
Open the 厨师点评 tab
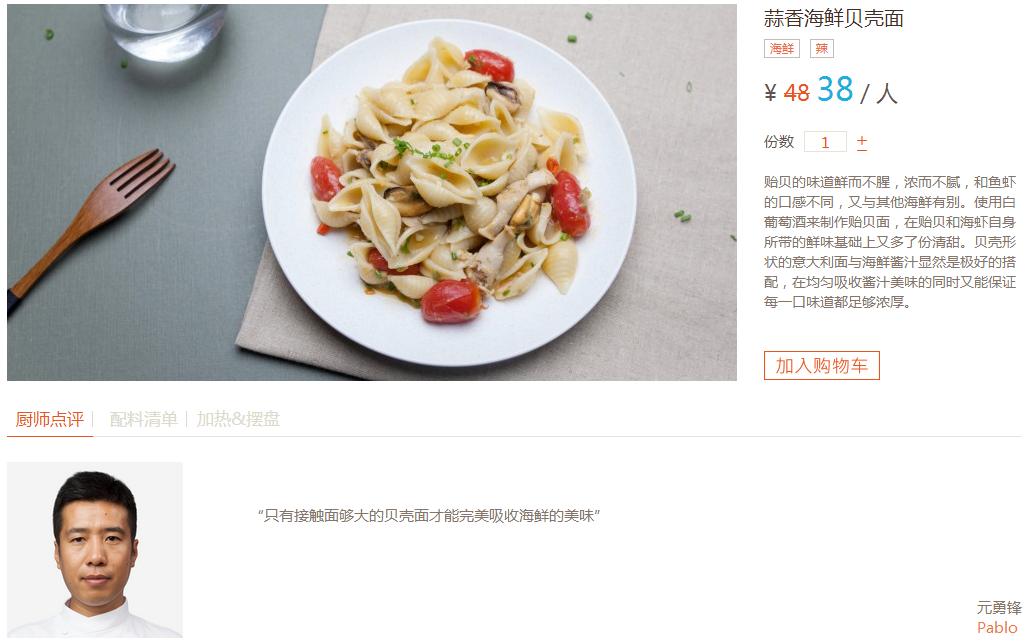coord(50,419)
